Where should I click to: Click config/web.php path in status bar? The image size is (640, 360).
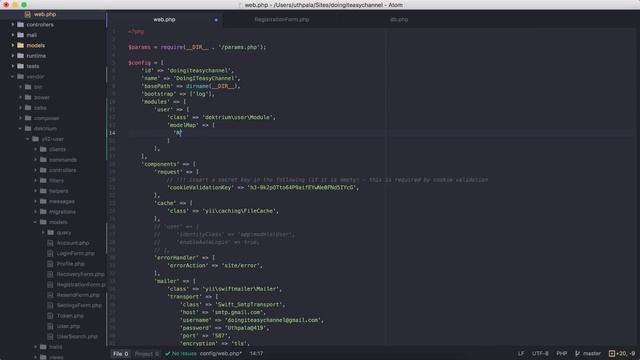[x=220, y=353]
